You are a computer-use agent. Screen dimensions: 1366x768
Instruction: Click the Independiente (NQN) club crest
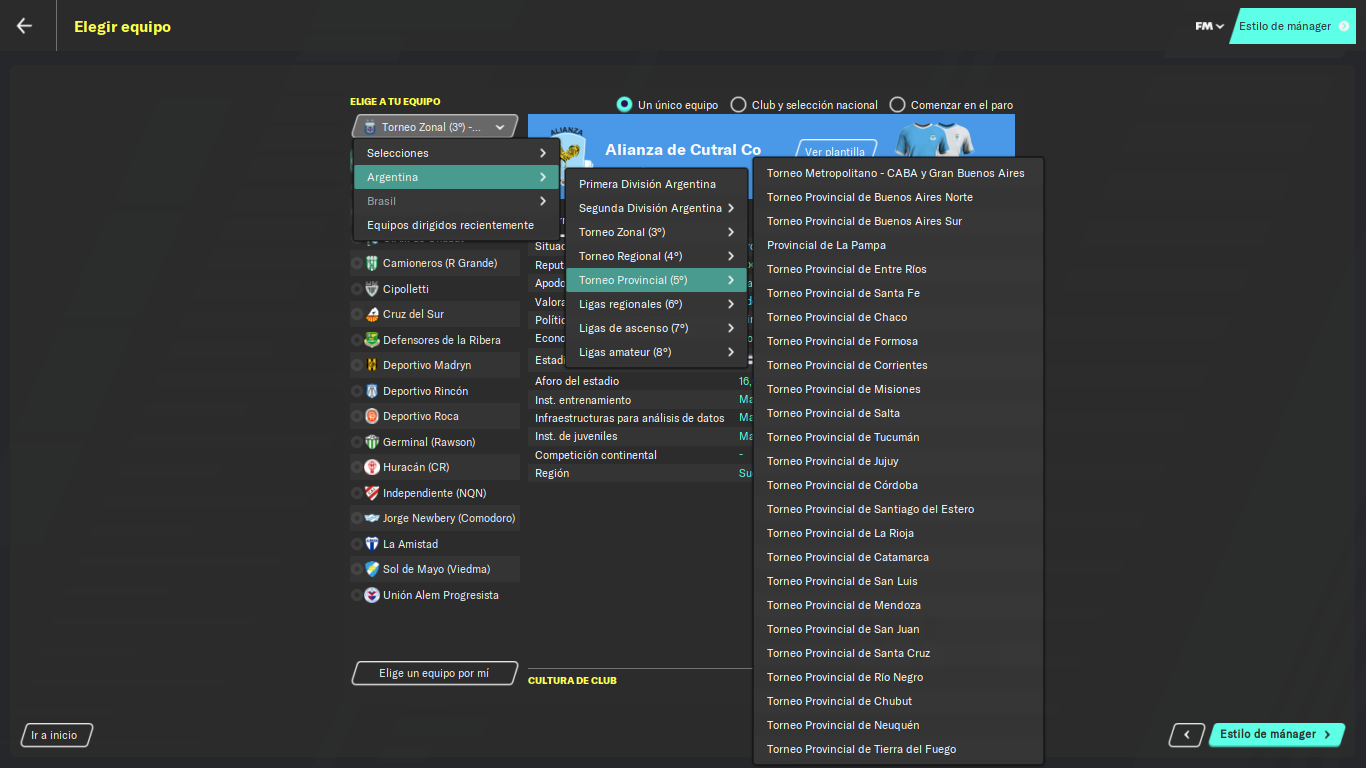point(372,493)
